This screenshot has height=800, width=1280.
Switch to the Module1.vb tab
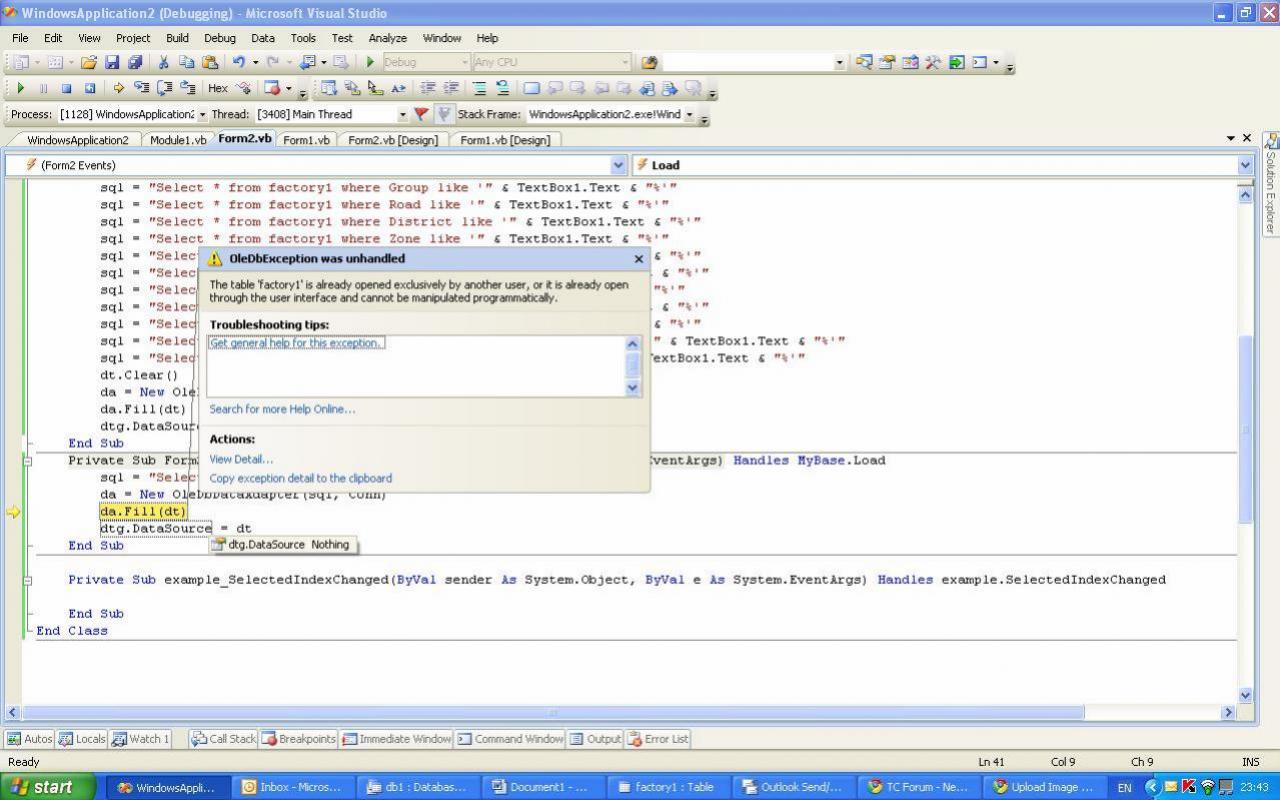[177, 140]
